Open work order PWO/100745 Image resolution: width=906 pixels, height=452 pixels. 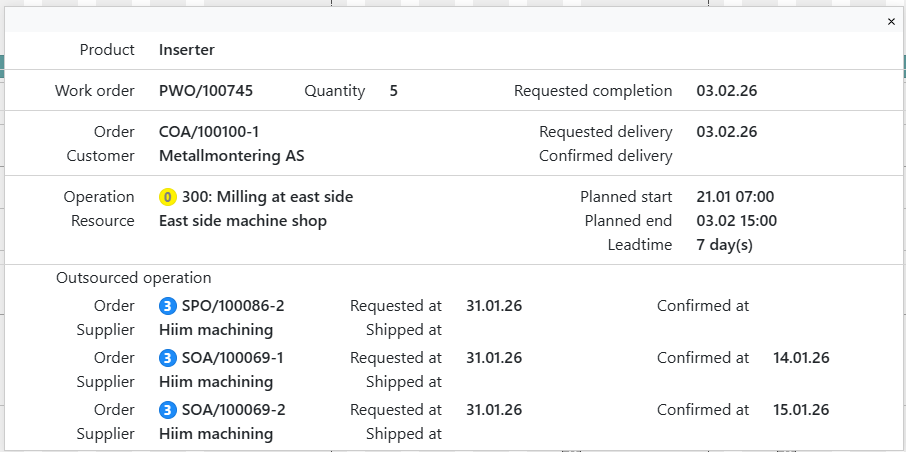tap(205, 91)
